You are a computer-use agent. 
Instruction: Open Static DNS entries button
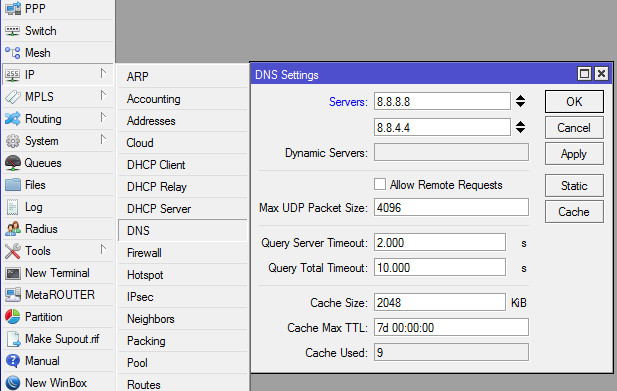point(574,186)
